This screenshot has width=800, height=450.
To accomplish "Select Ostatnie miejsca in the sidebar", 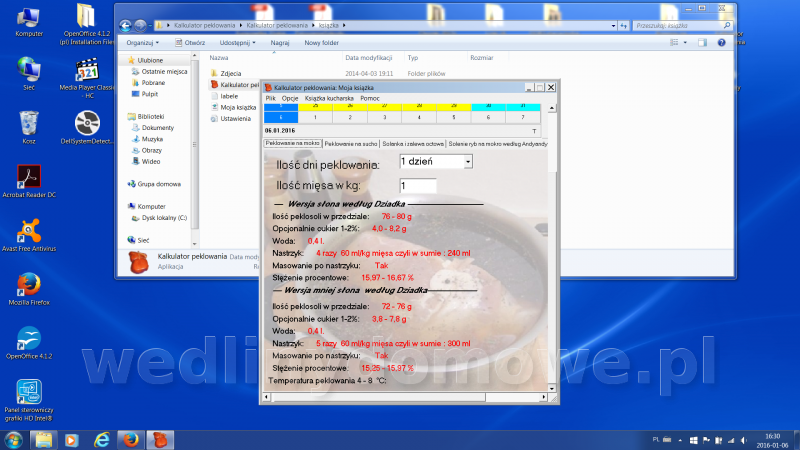I will point(160,71).
